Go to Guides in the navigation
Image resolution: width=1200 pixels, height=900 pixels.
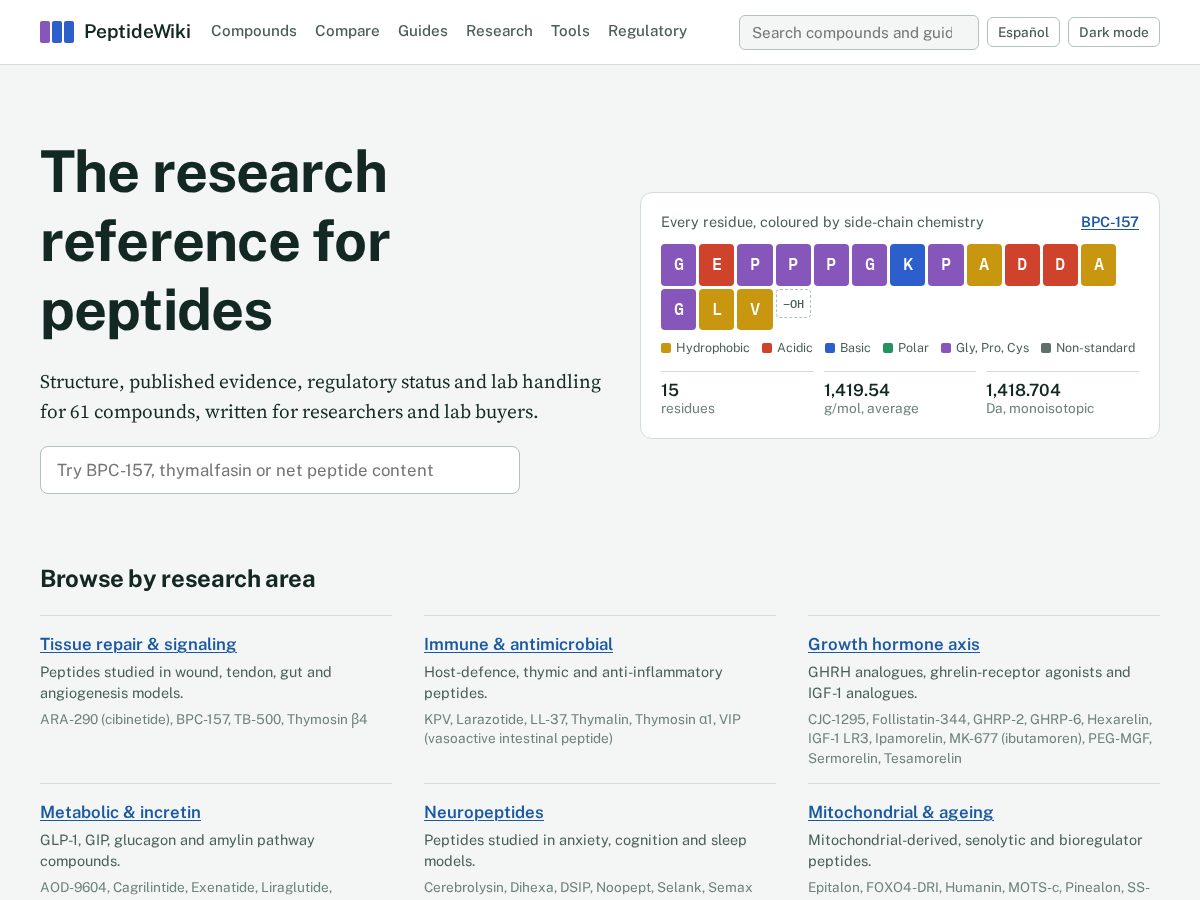[423, 31]
